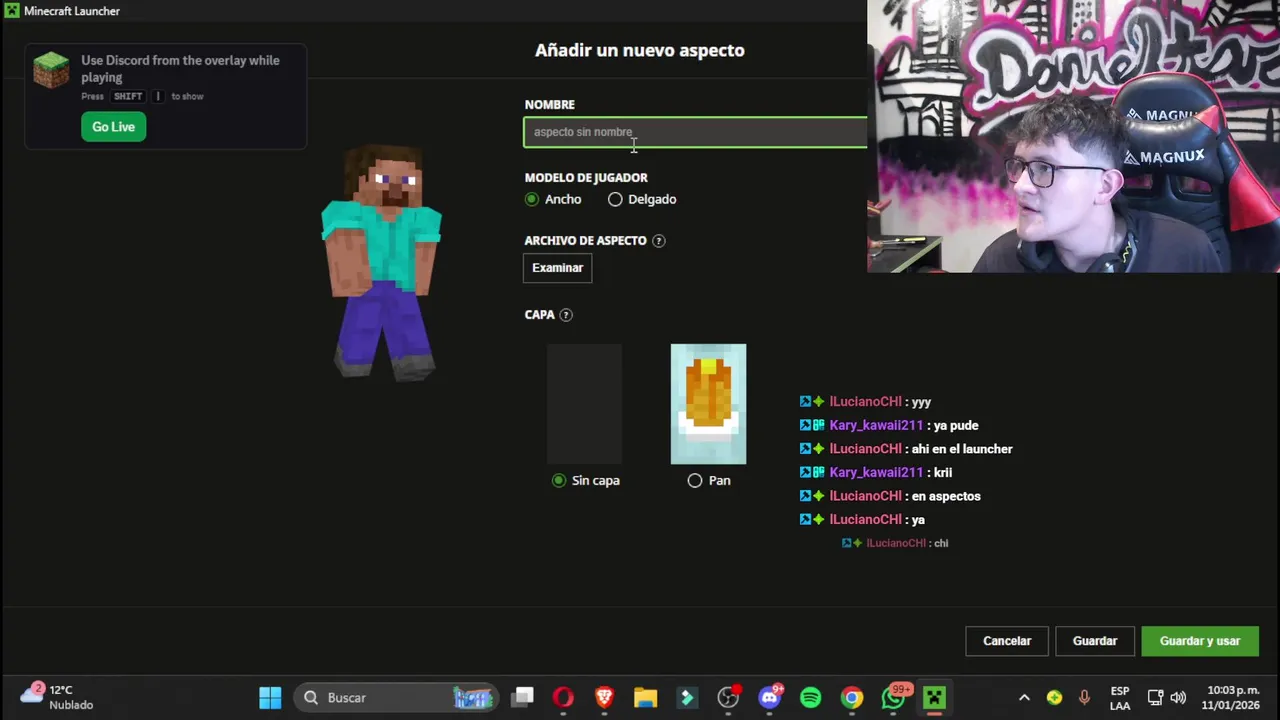Open Opera browser from taskbar
The width and height of the screenshot is (1280, 720).
[x=564, y=698]
